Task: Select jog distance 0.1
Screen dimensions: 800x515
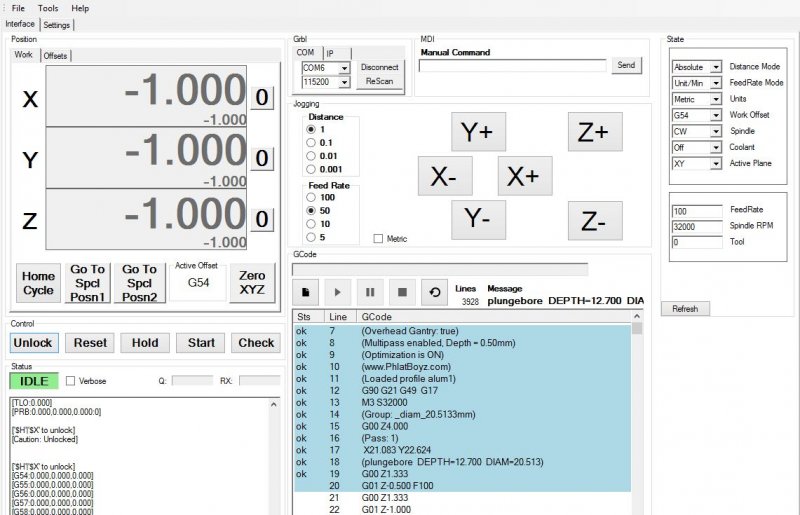Action: [310, 143]
